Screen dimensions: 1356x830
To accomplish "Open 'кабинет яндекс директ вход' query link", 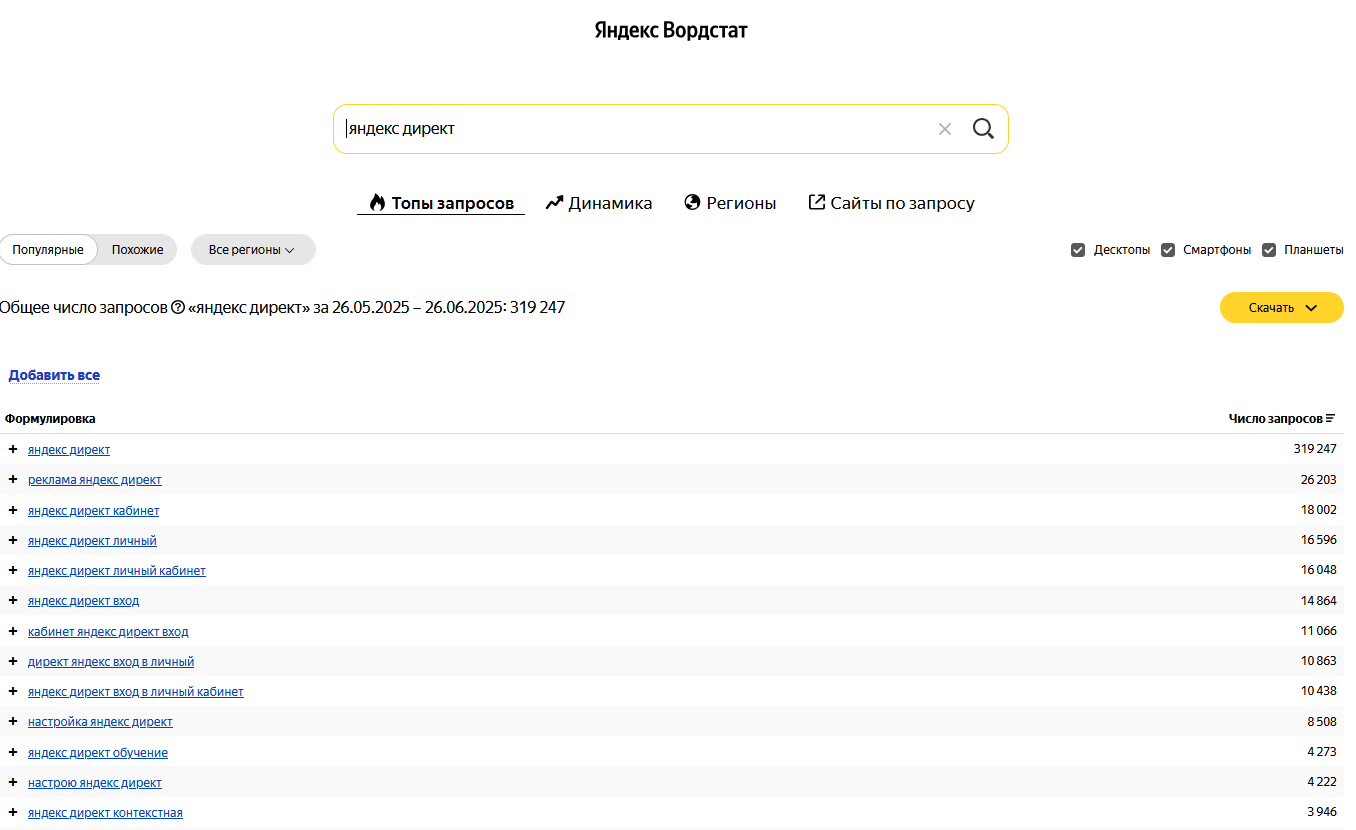I will [x=108, y=631].
